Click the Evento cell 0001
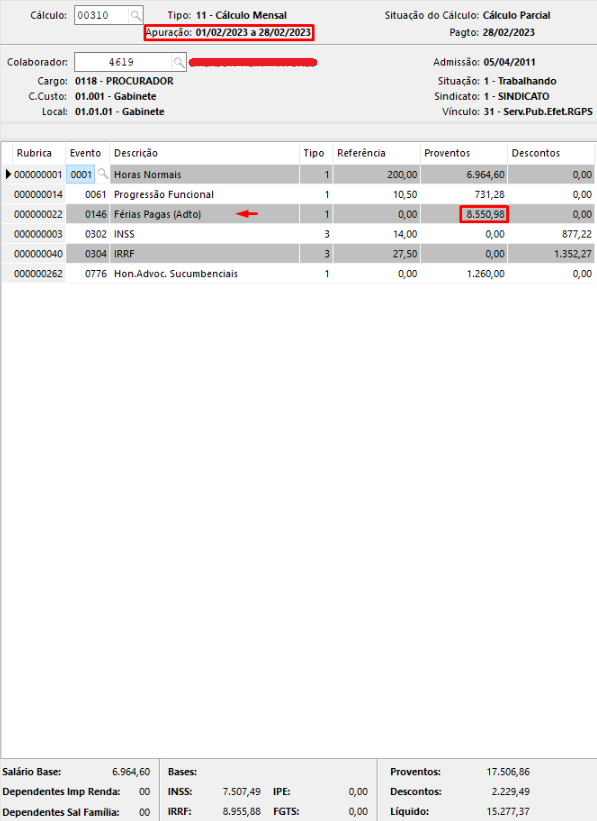This screenshot has height=821, width=597. (81, 174)
